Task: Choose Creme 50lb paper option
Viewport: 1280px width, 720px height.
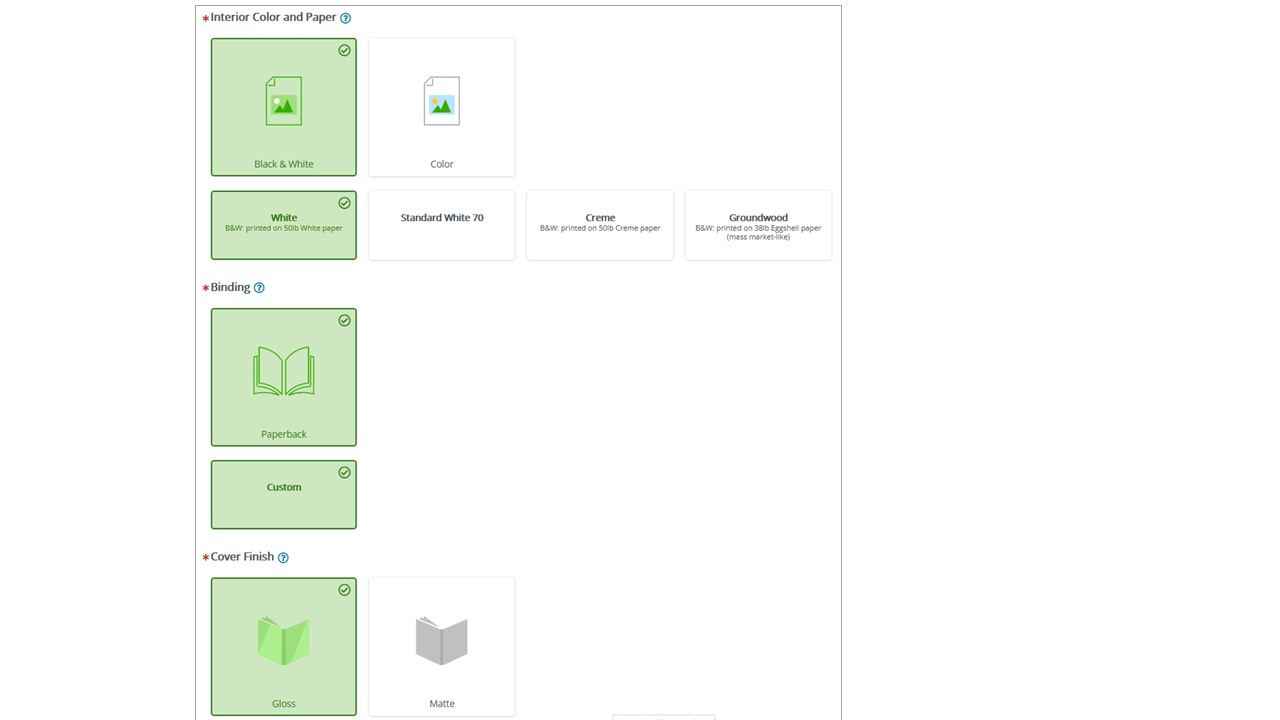Action: tap(600, 223)
